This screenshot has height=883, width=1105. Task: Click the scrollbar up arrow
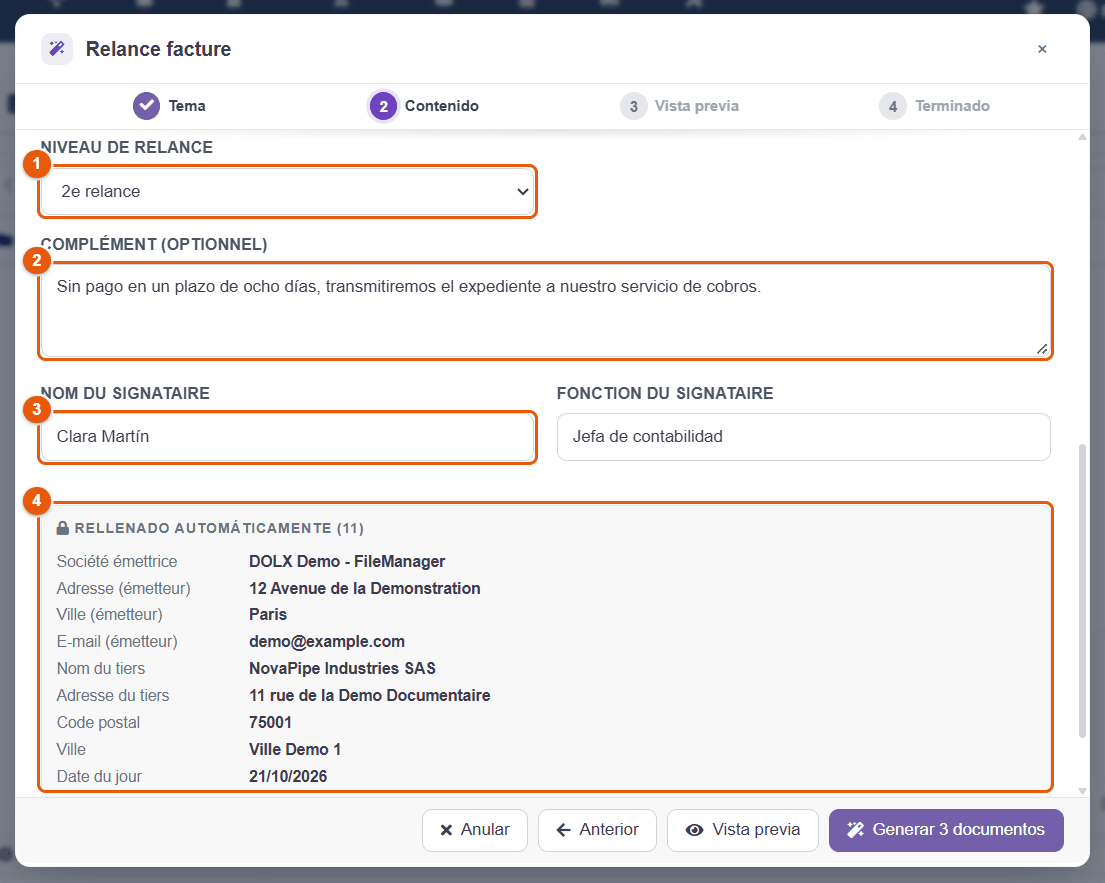click(1082, 137)
